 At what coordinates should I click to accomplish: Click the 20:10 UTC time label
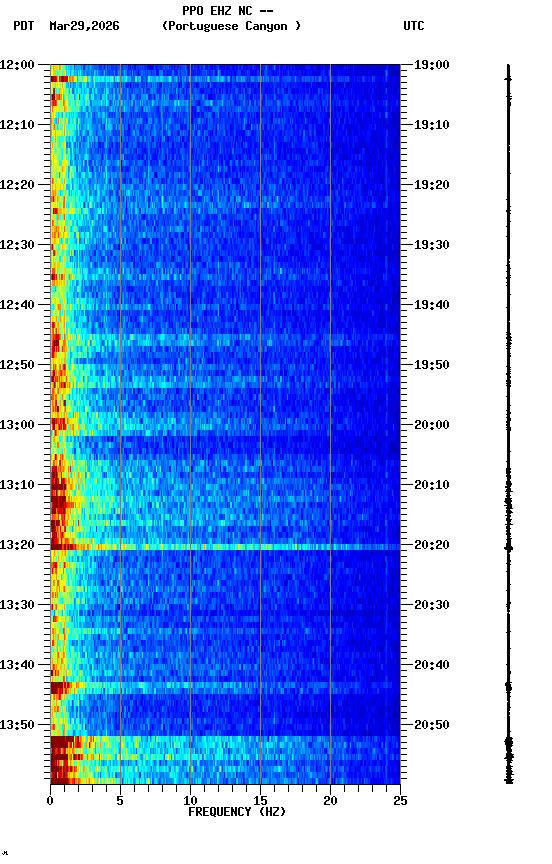click(432, 485)
